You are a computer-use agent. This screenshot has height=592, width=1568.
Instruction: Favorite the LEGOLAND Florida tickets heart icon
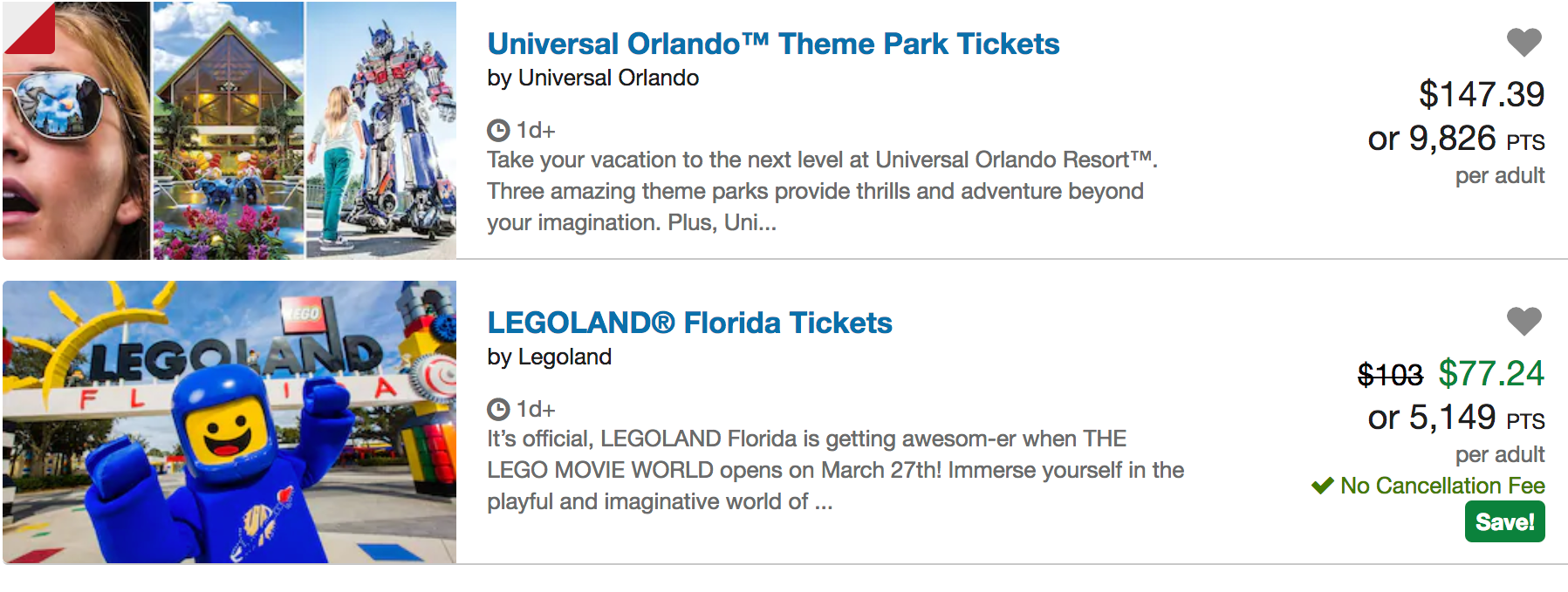coord(1523,321)
